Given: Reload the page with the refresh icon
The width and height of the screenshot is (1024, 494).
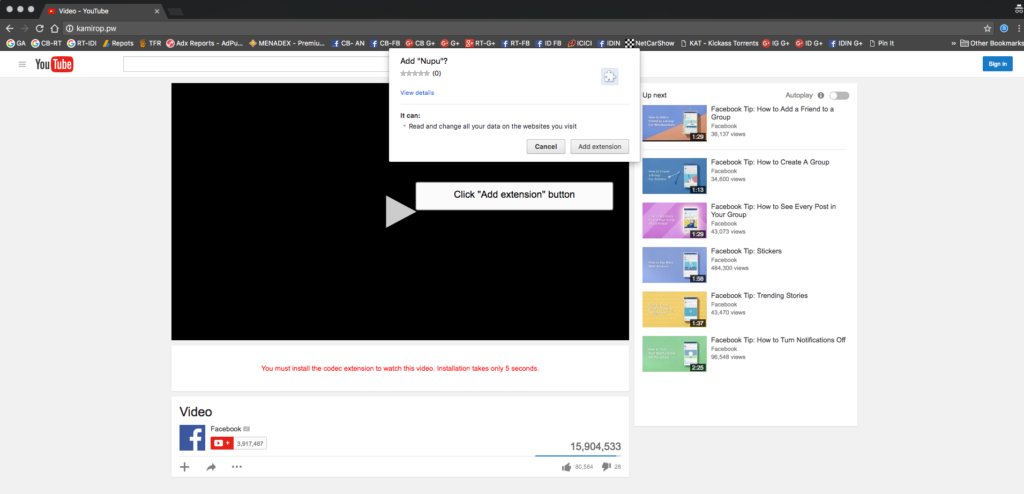Looking at the screenshot, I should [x=40, y=29].
